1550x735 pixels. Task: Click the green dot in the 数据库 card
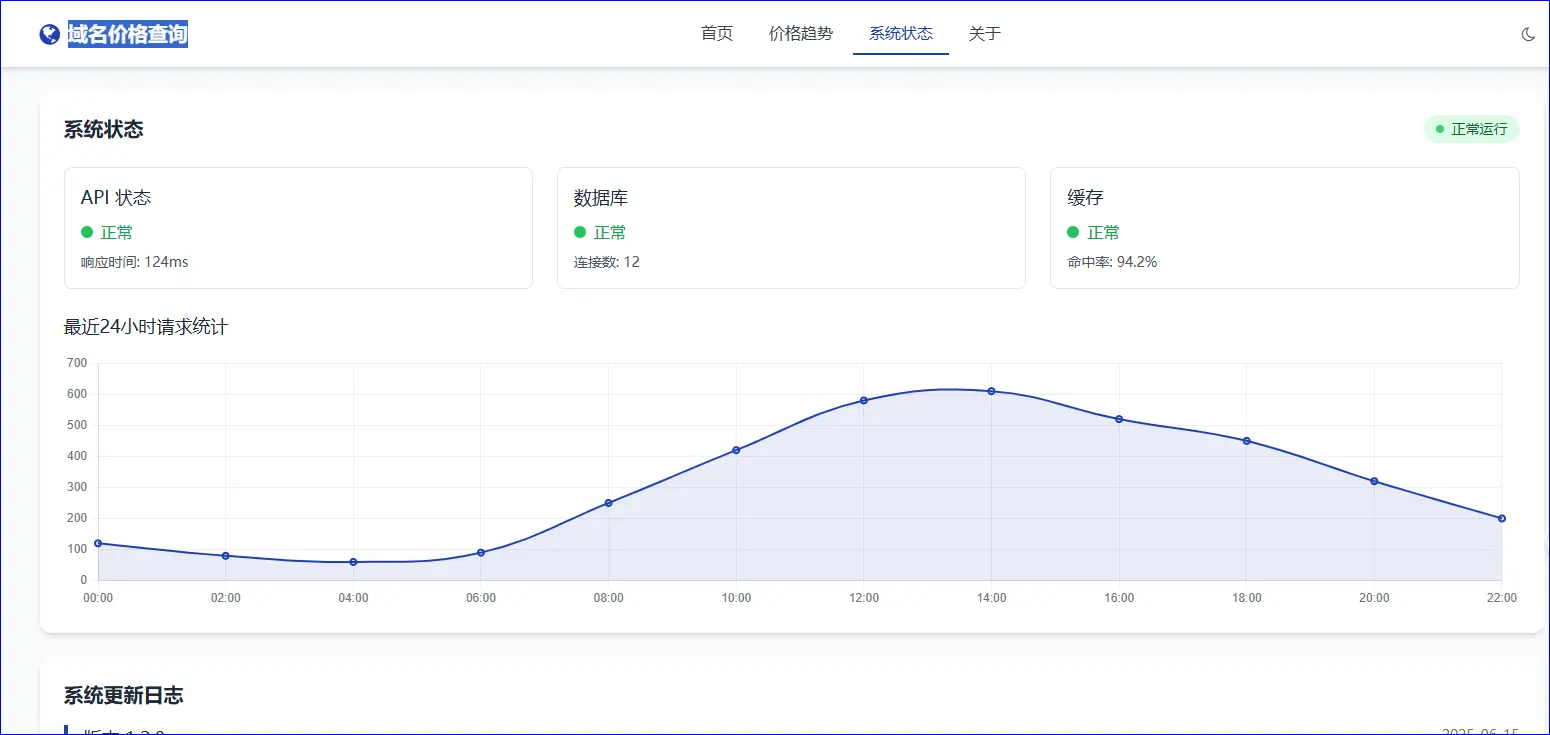(x=580, y=232)
